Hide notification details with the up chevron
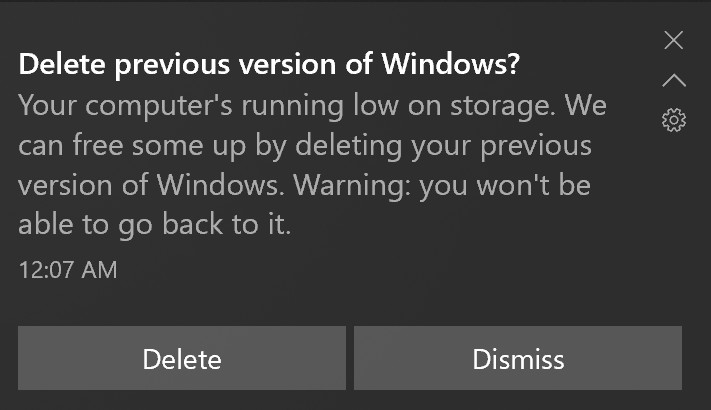This screenshot has width=711, height=410. tap(674, 80)
